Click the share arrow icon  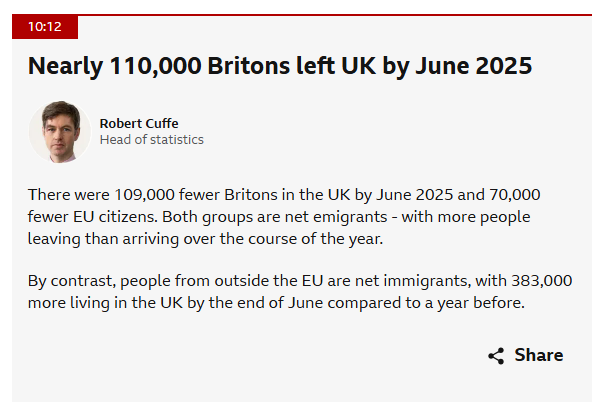click(x=496, y=356)
